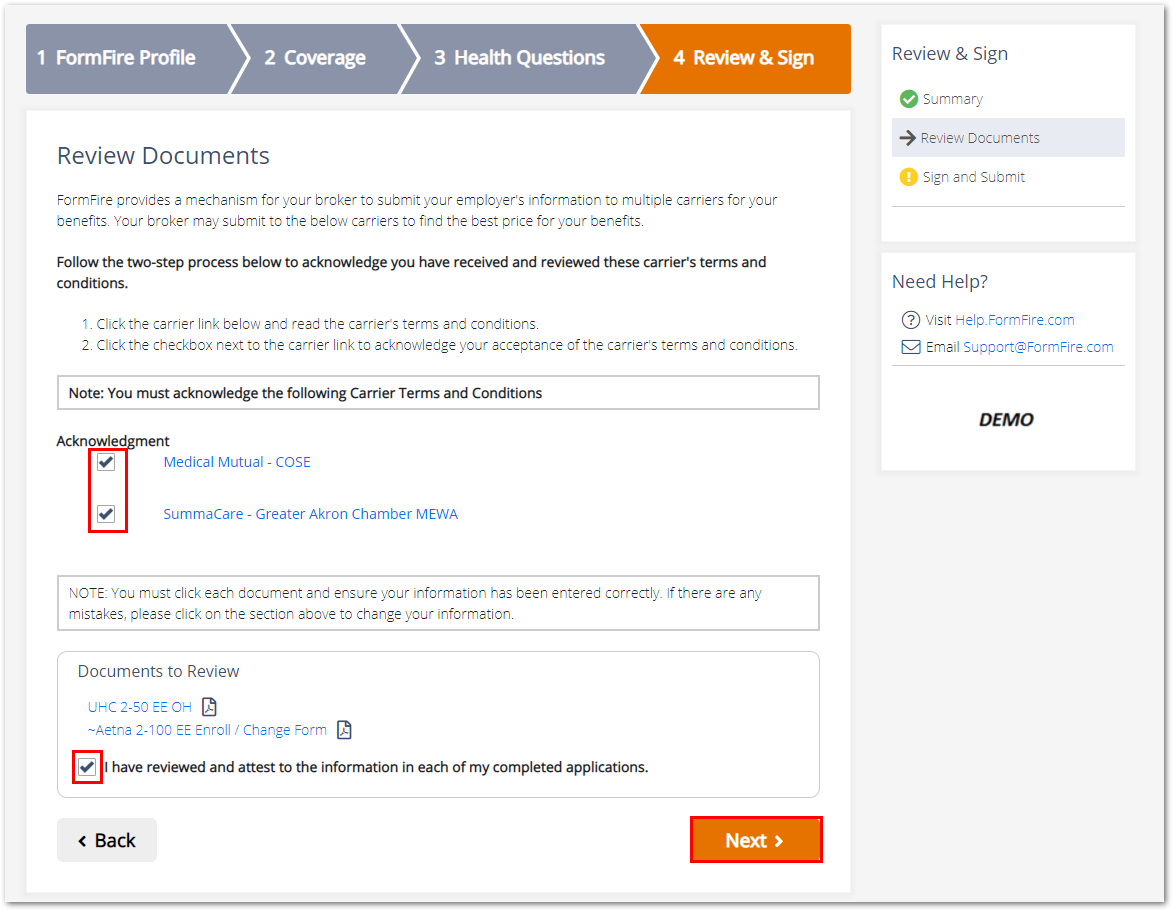1173x911 pixels.
Task: Go to step 3 Health Questions
Action: click(520, 58)
